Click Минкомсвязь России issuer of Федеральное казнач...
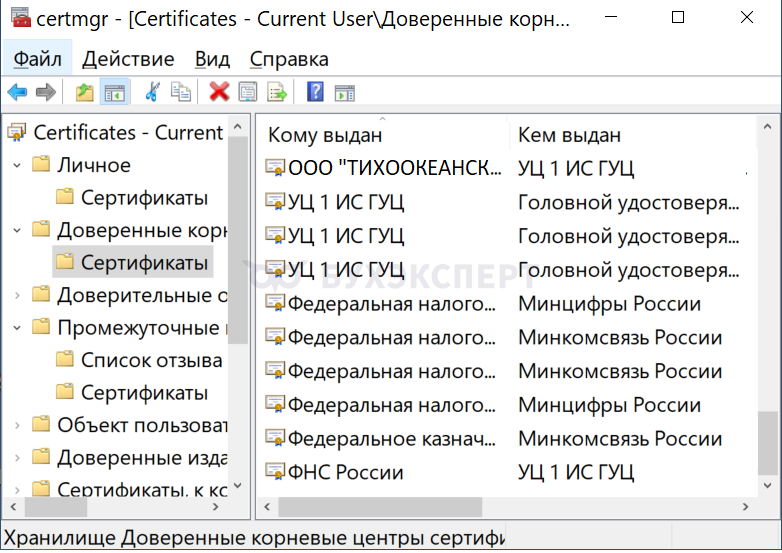 pos(620,438)
